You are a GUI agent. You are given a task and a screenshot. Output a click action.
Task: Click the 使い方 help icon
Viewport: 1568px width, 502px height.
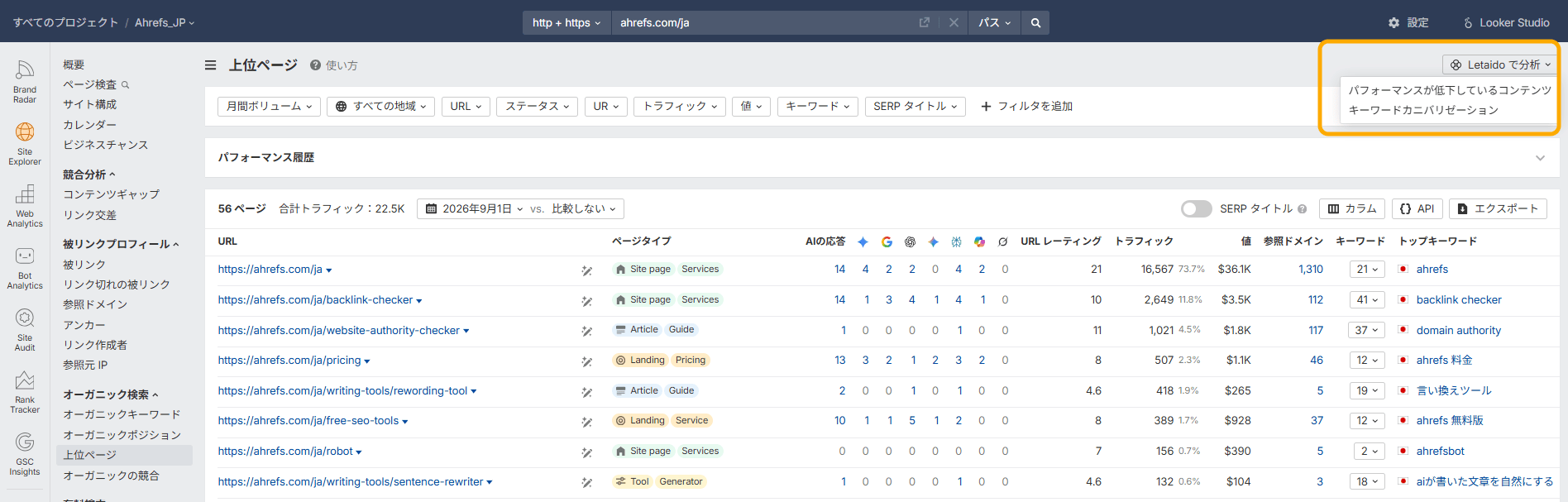(316, 65)
